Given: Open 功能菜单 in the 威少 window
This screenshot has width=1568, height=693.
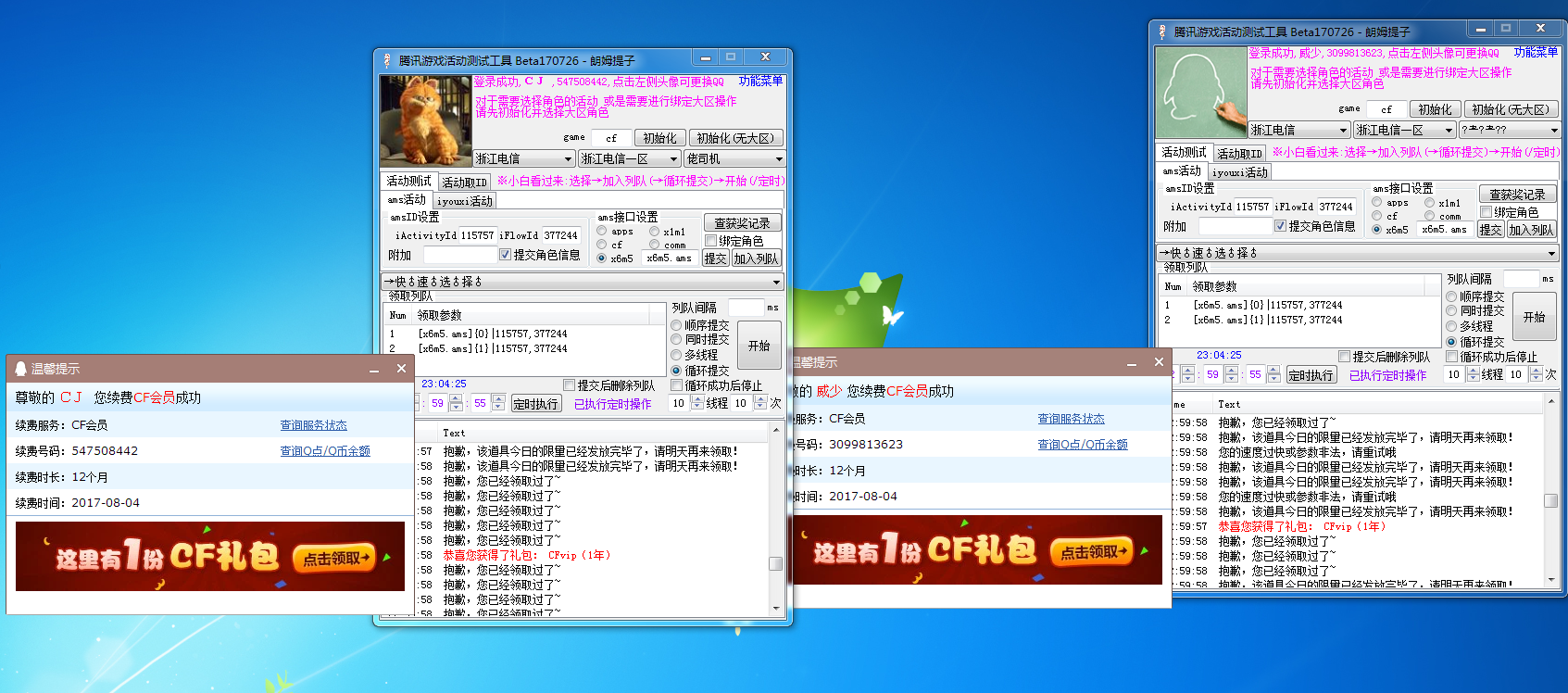Looking at the screenshot, I should (1536, 53).
